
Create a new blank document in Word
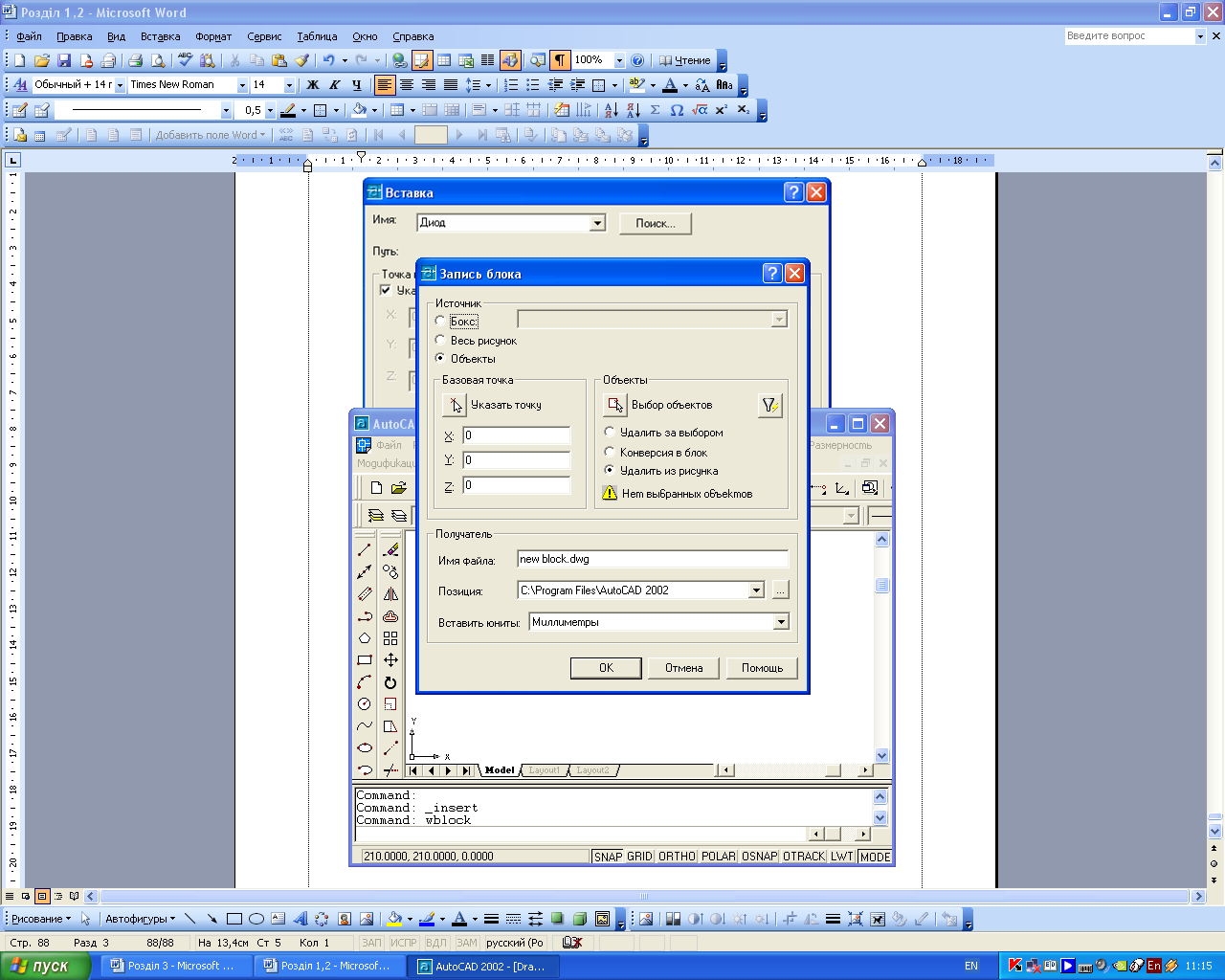pyautogui.click(x=19, y=60)
